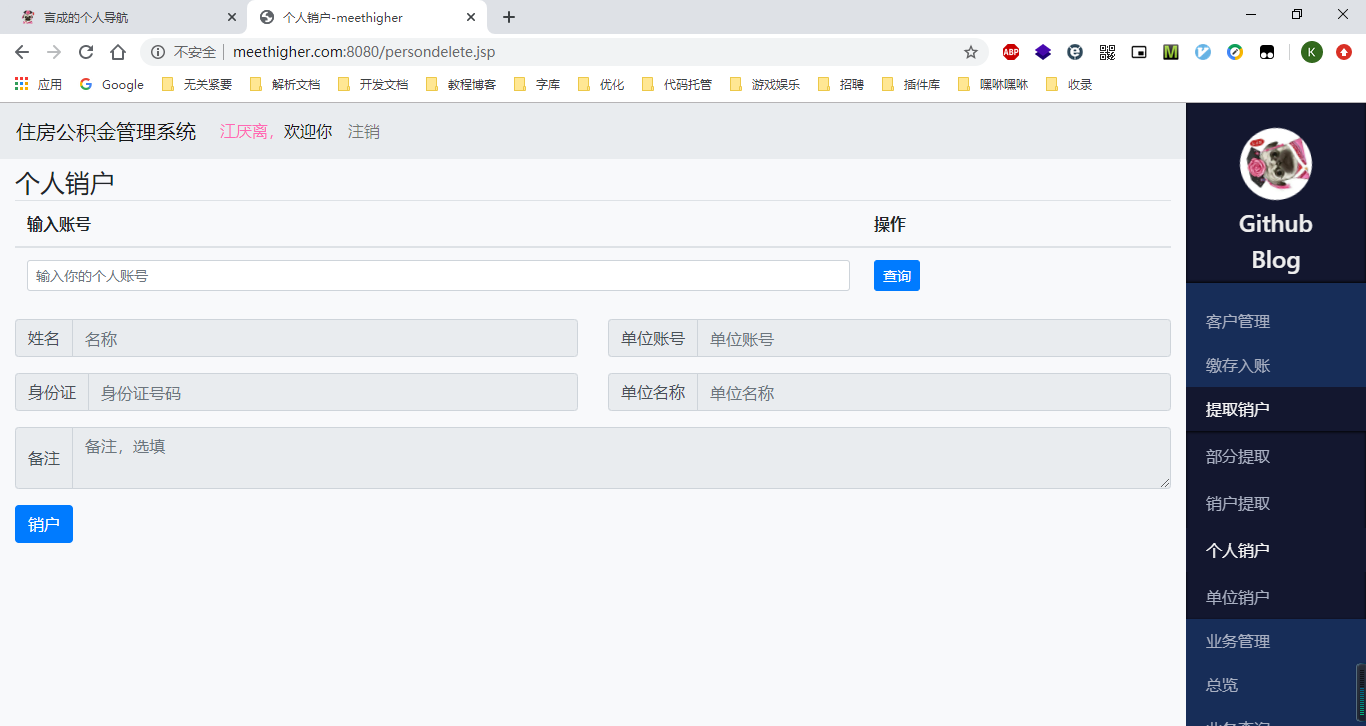Image resolution: width=1366 pixels, height=726 pixels.
Task: Click the 备注 remarks text area
Action: [622, 458]
